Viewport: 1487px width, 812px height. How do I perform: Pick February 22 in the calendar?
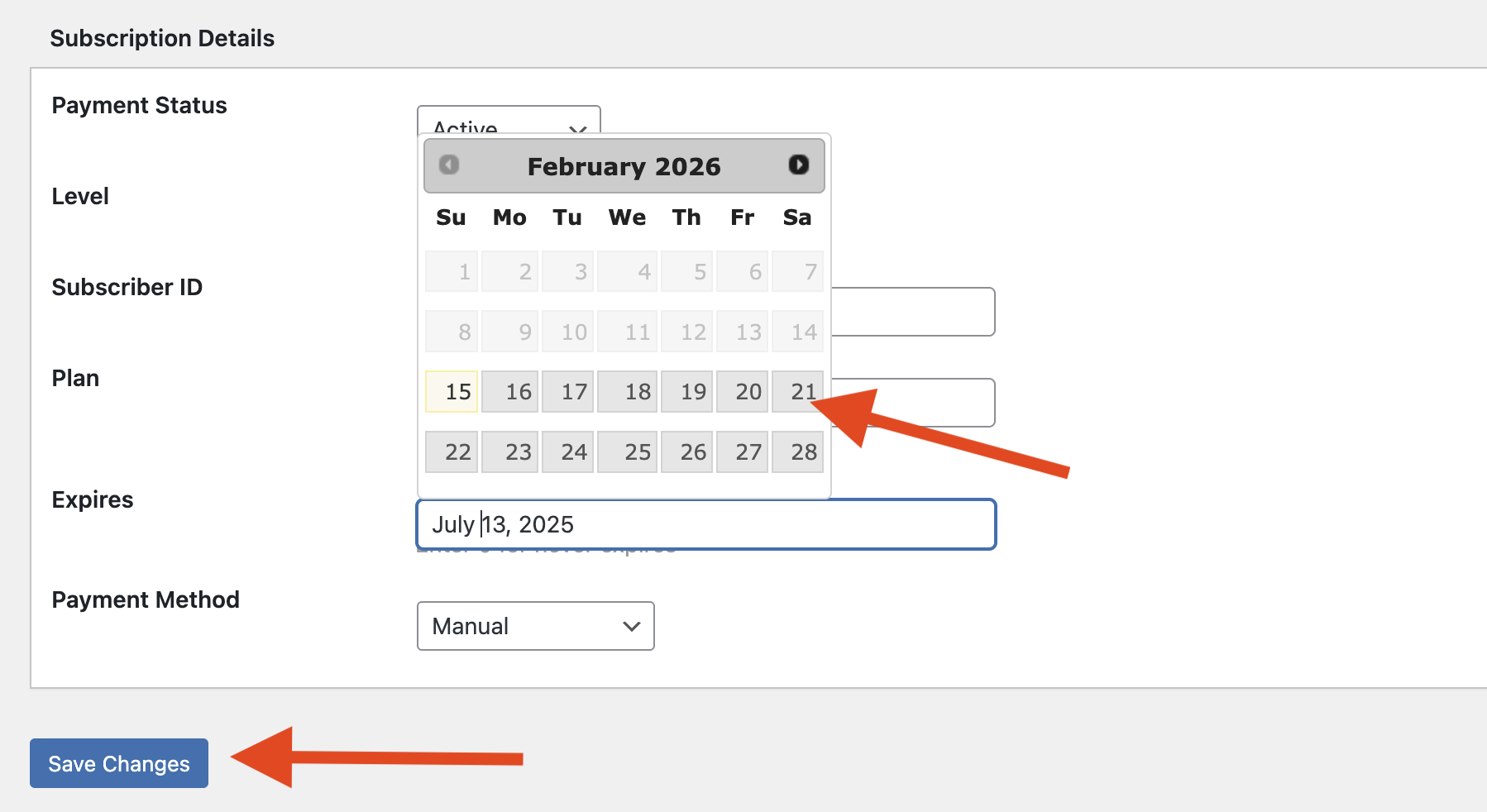click(x=452, y=451)
